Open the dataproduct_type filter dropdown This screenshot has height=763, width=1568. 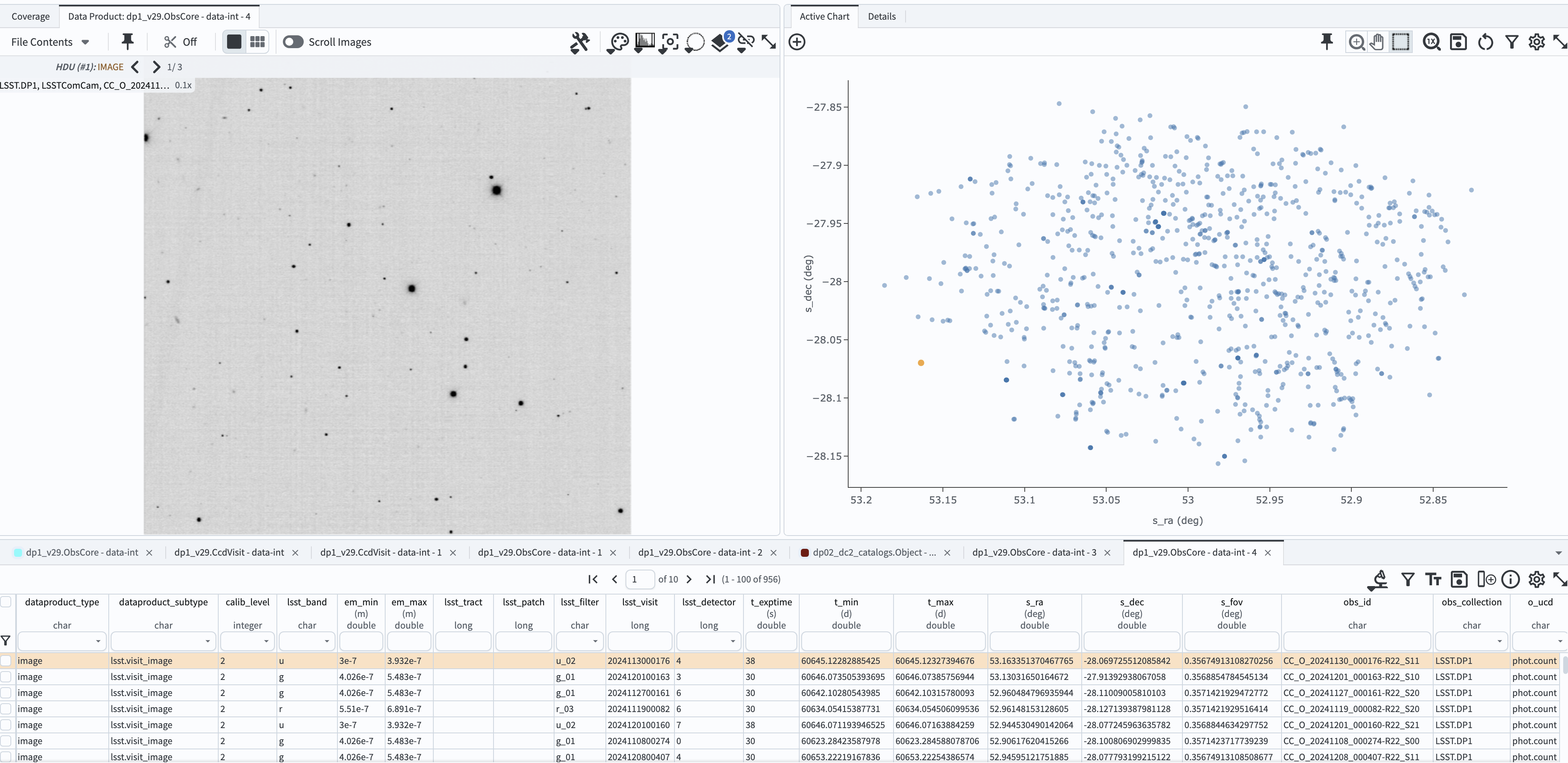pos(98,641)
